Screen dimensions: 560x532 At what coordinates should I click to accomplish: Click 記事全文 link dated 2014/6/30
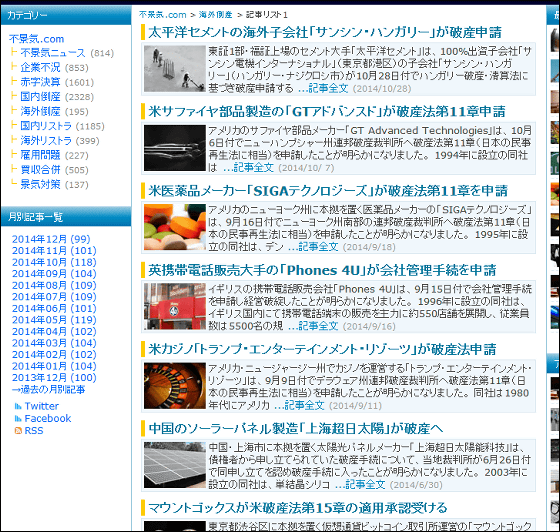[x=360, y=485]
